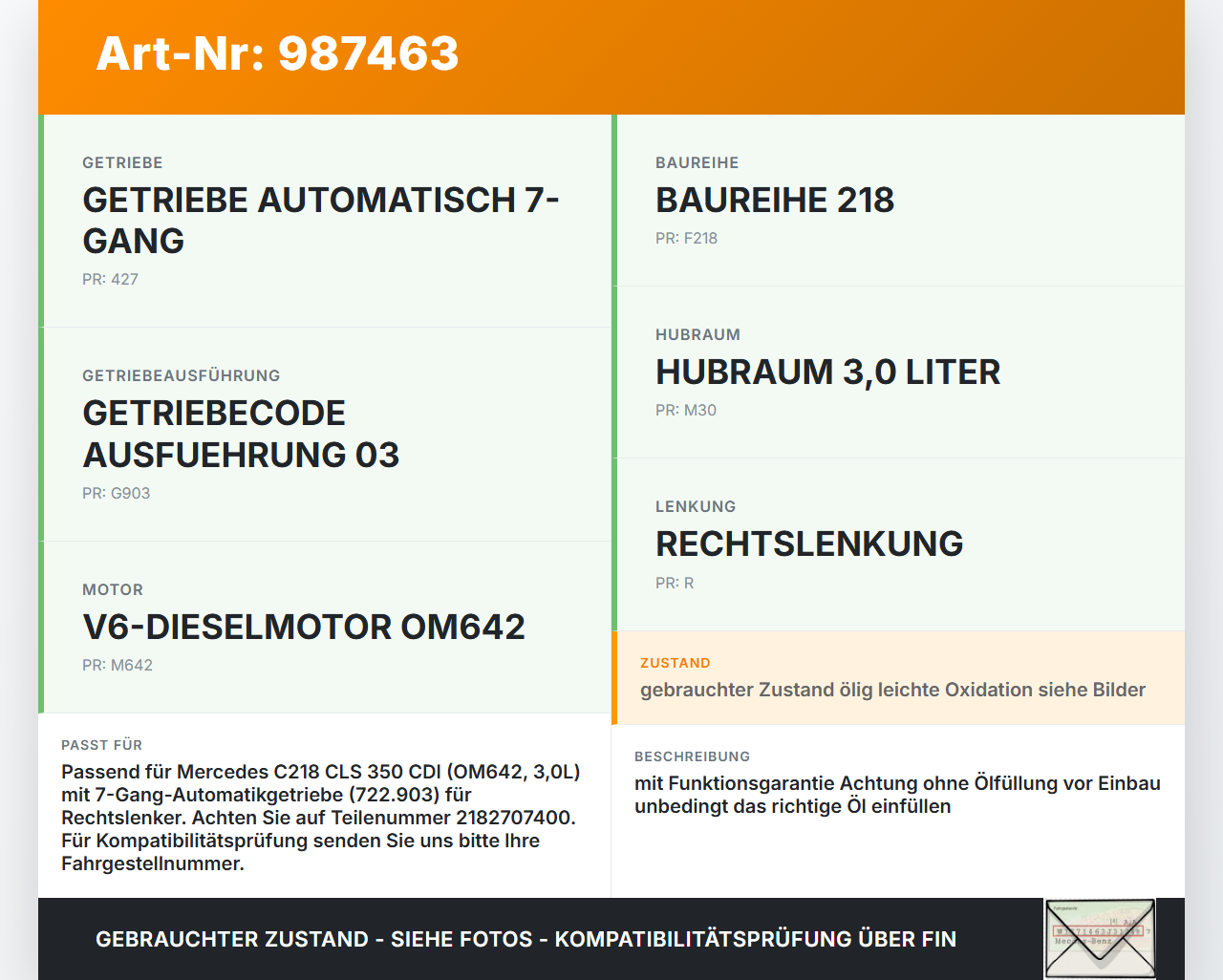Viewport: 1223px width, 980px height.
Task: Click the GETRIEBEAUSFÜHRUNG card
Action: [x=325, y=432]
